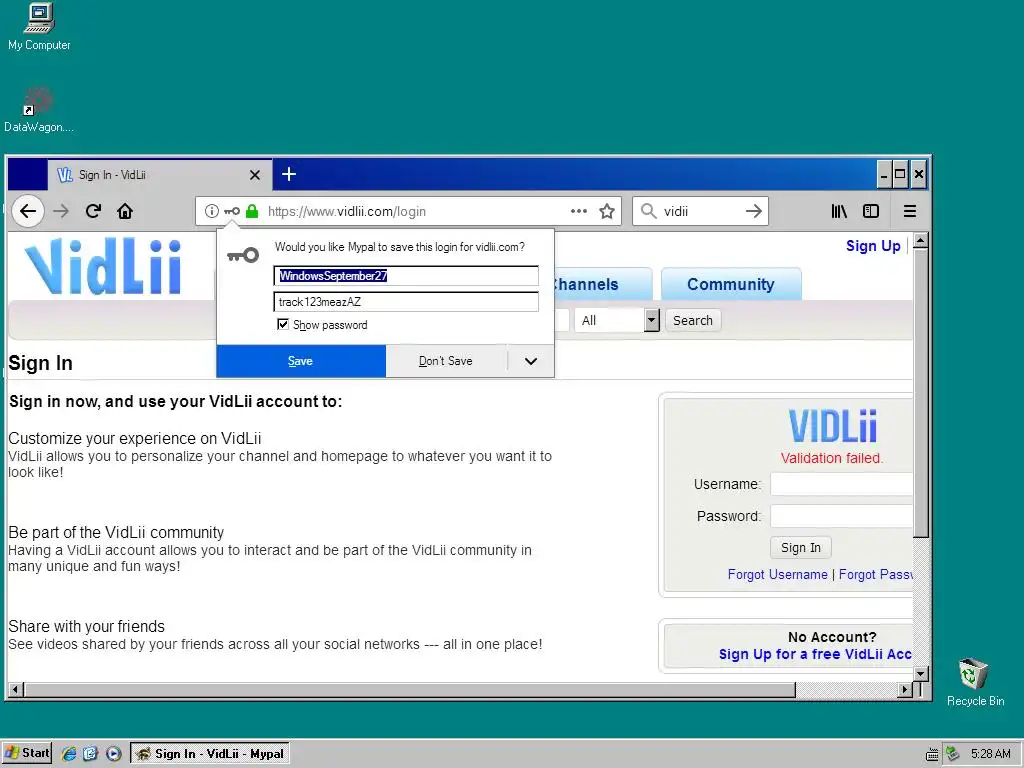1024x768 pixels.
Task: Close the Sign In - VidLii tab
Action: click(255, 175)
